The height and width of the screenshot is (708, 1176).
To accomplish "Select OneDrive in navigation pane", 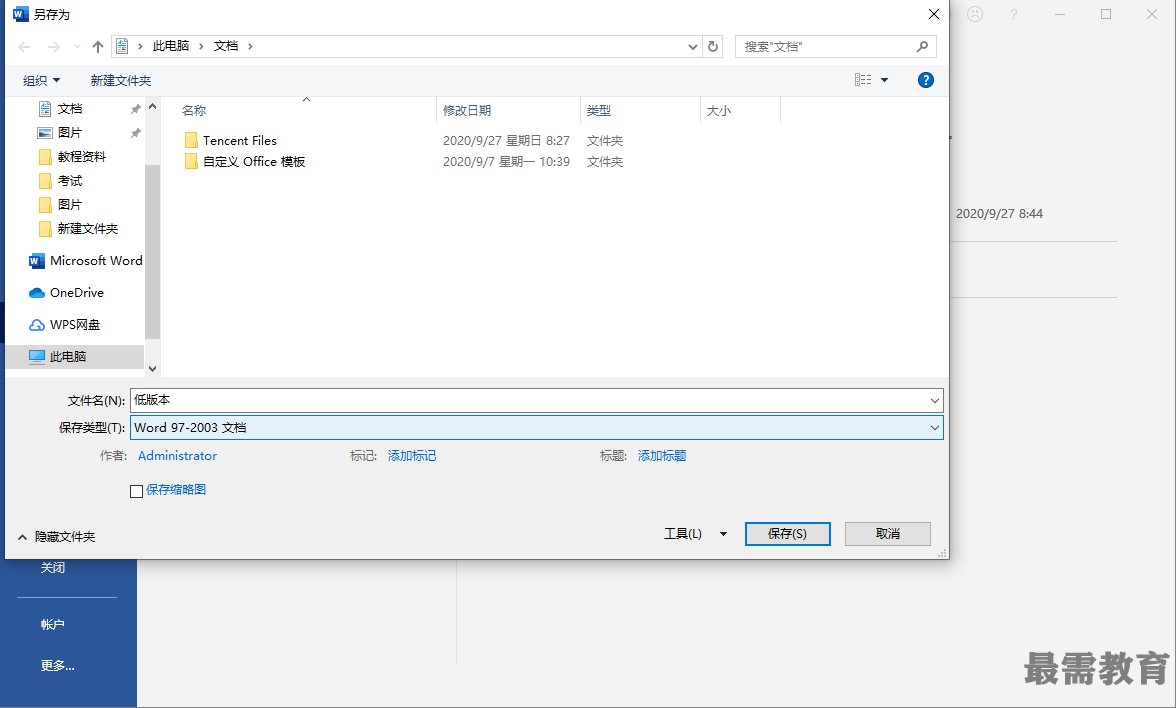I will pos(66,292).
